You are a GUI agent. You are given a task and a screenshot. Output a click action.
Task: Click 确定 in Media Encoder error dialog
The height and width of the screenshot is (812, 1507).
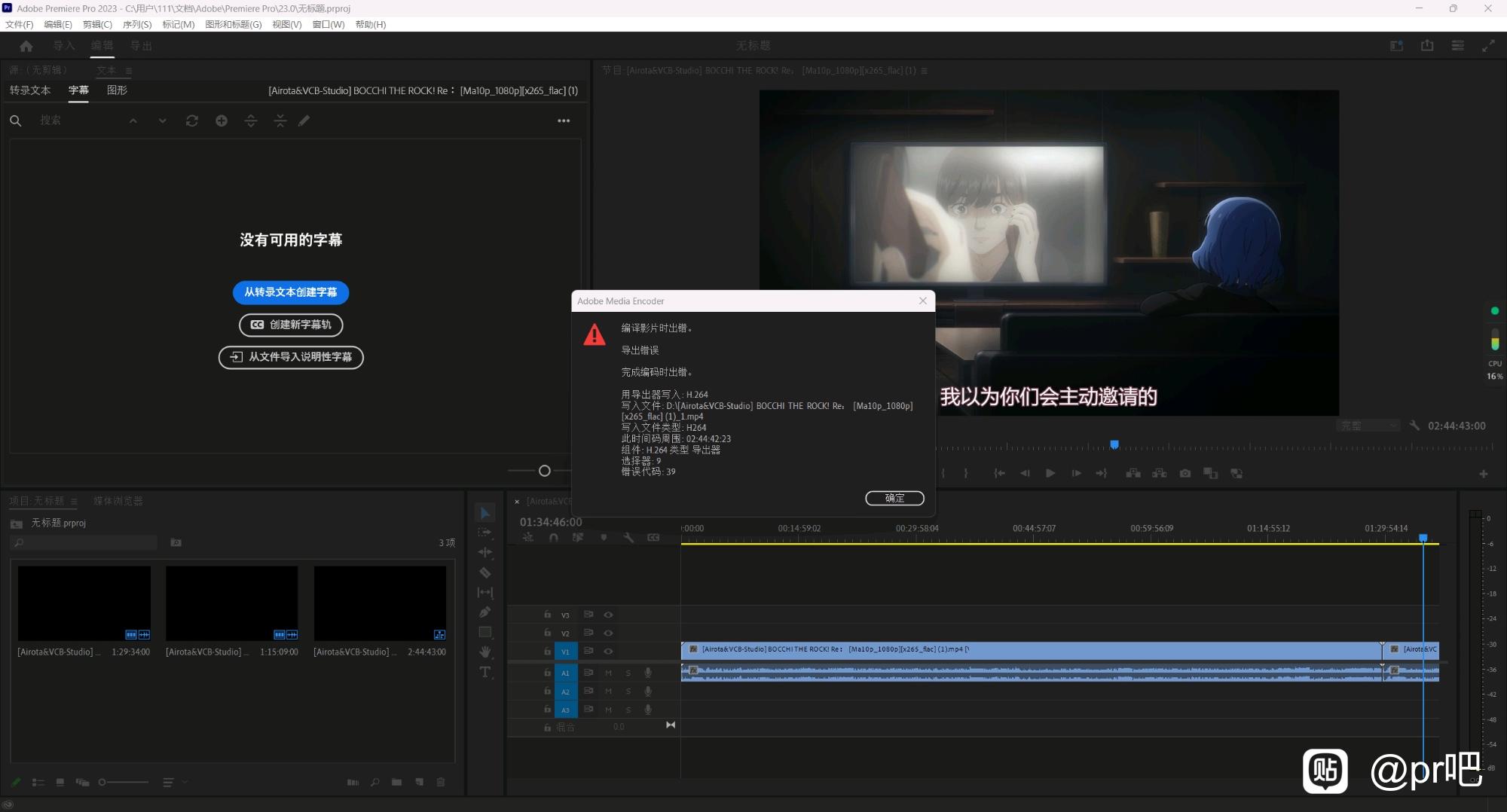pyautogui.click(x=894, y=498)
